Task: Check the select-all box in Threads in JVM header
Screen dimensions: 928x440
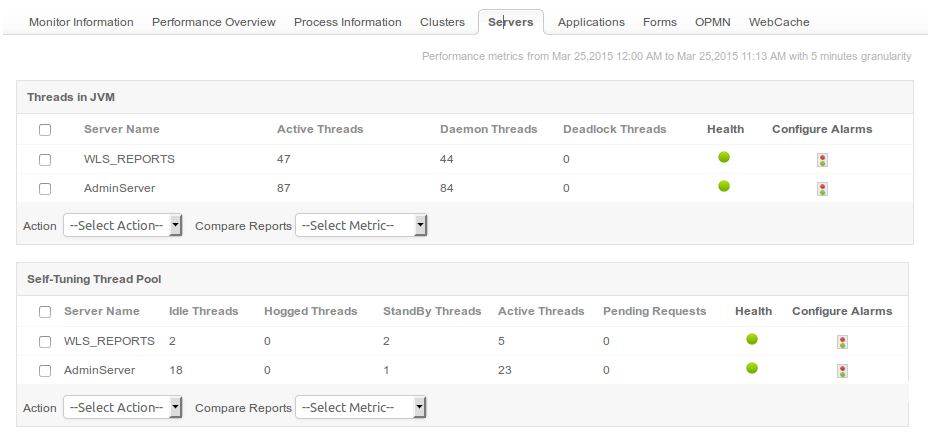Action: (44, 130)
